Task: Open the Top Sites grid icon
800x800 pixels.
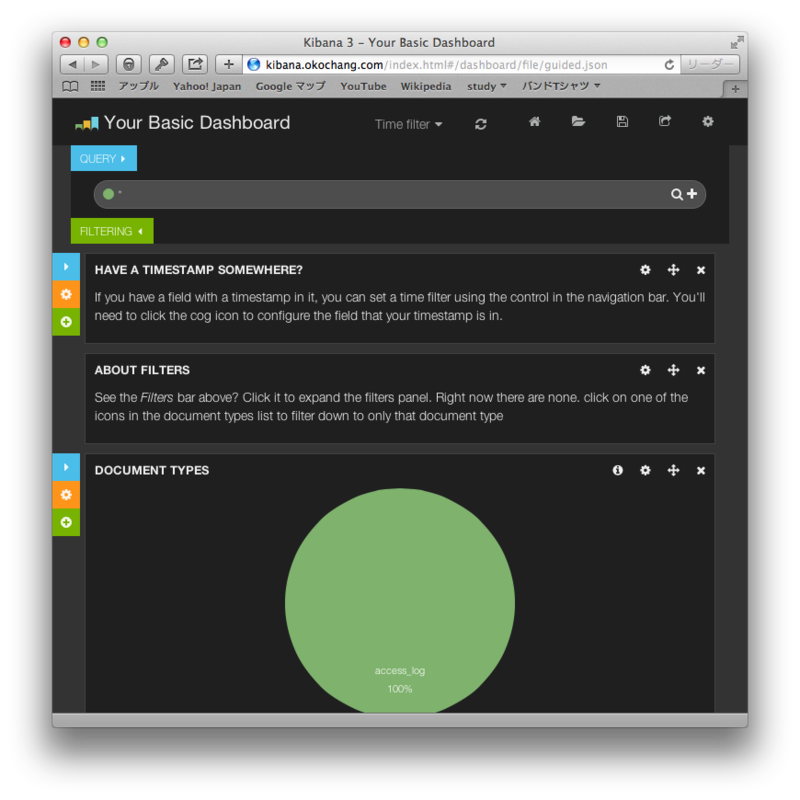Action: pyautogui.click(x=97, y=86)
